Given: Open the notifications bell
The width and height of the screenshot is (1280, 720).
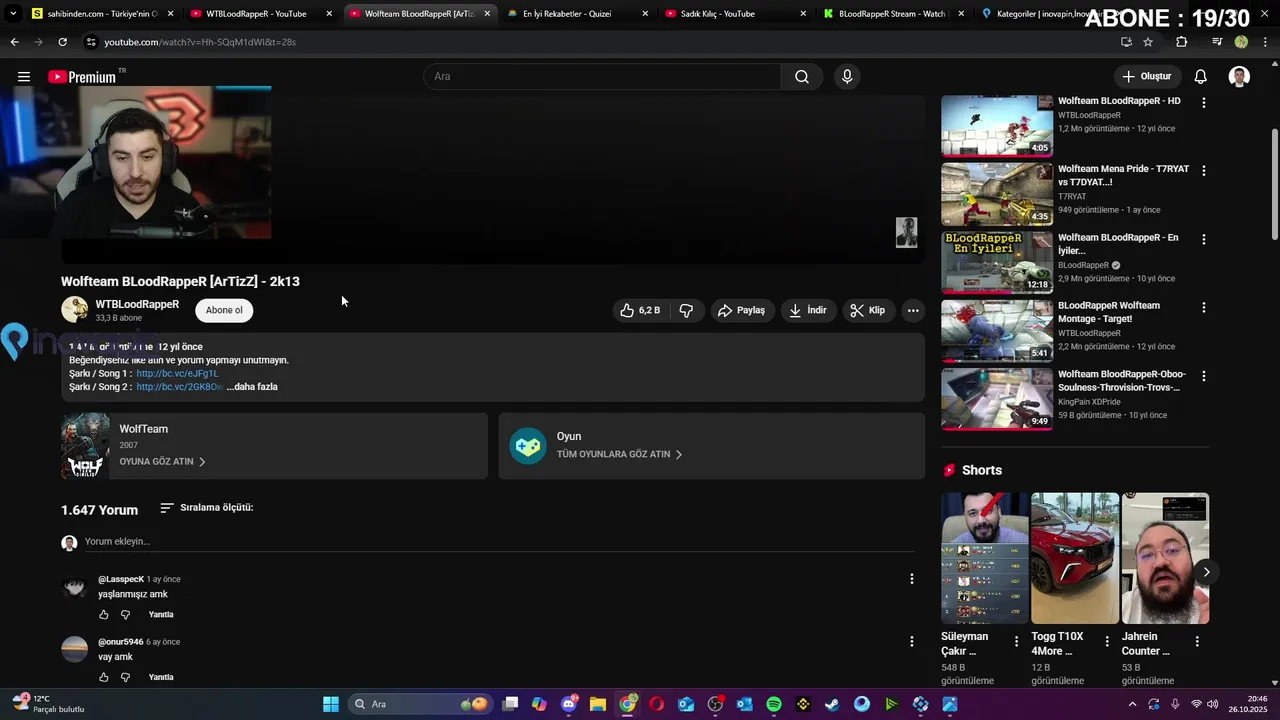Looking at the screenshot, I should click(x=1201, y=77).
